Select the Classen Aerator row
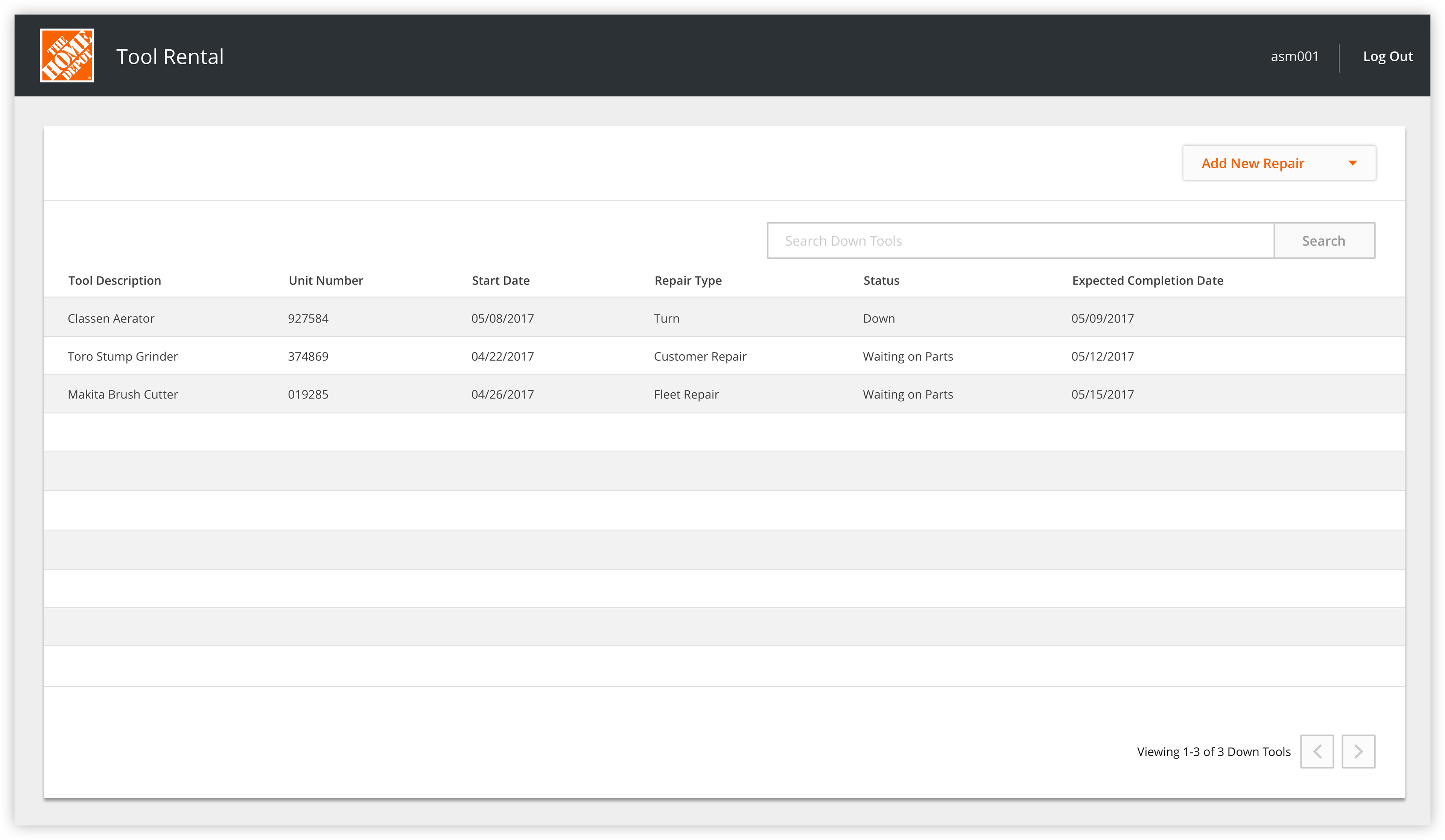 [x=111, y=318]
